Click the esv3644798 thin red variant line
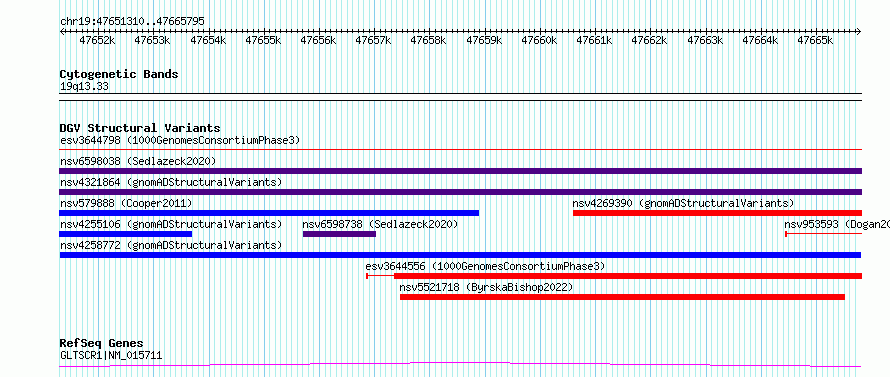The width and height of the screenshot is (890, 377). coord(460,150)
